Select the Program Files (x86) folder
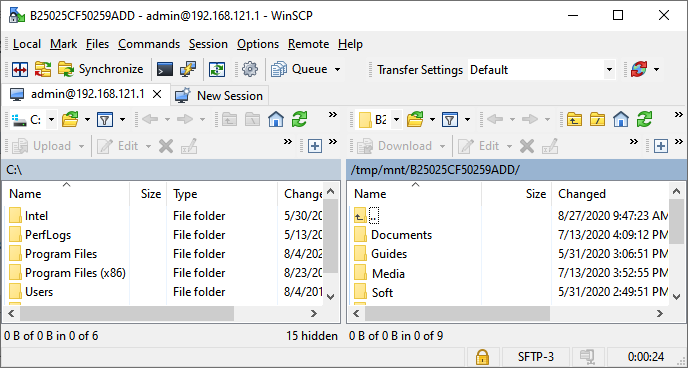Viewport: 688px width, 368px height. coord(68,273)
